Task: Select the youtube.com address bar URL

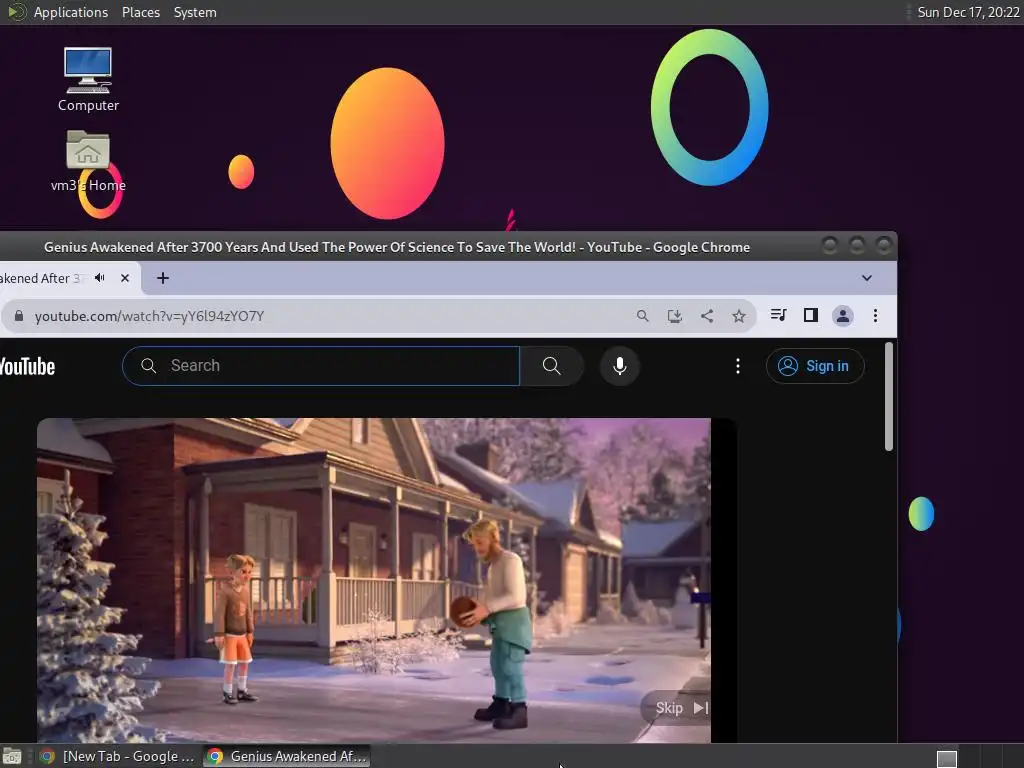Action: point(150,316)
